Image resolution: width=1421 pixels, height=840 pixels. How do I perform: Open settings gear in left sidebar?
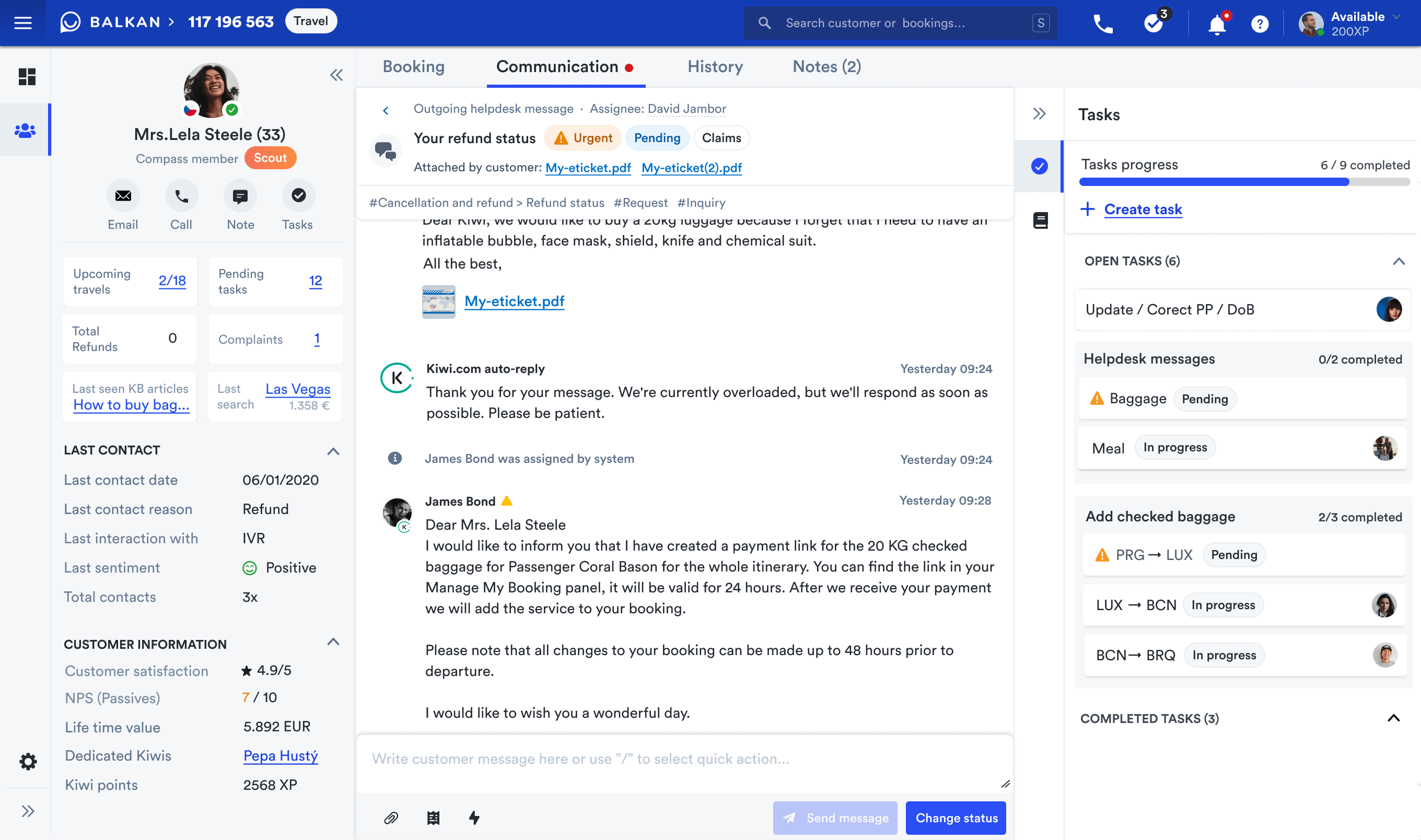28,761
